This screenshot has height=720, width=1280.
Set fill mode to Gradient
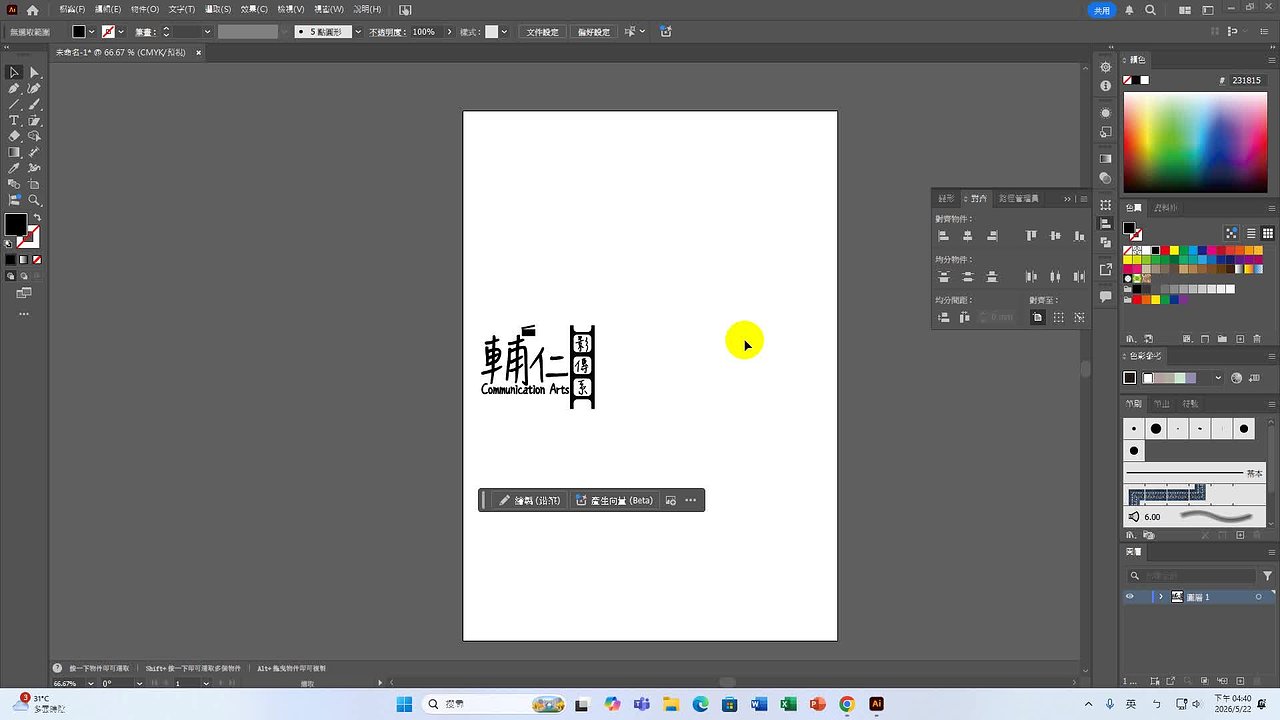tap(23, 260)
